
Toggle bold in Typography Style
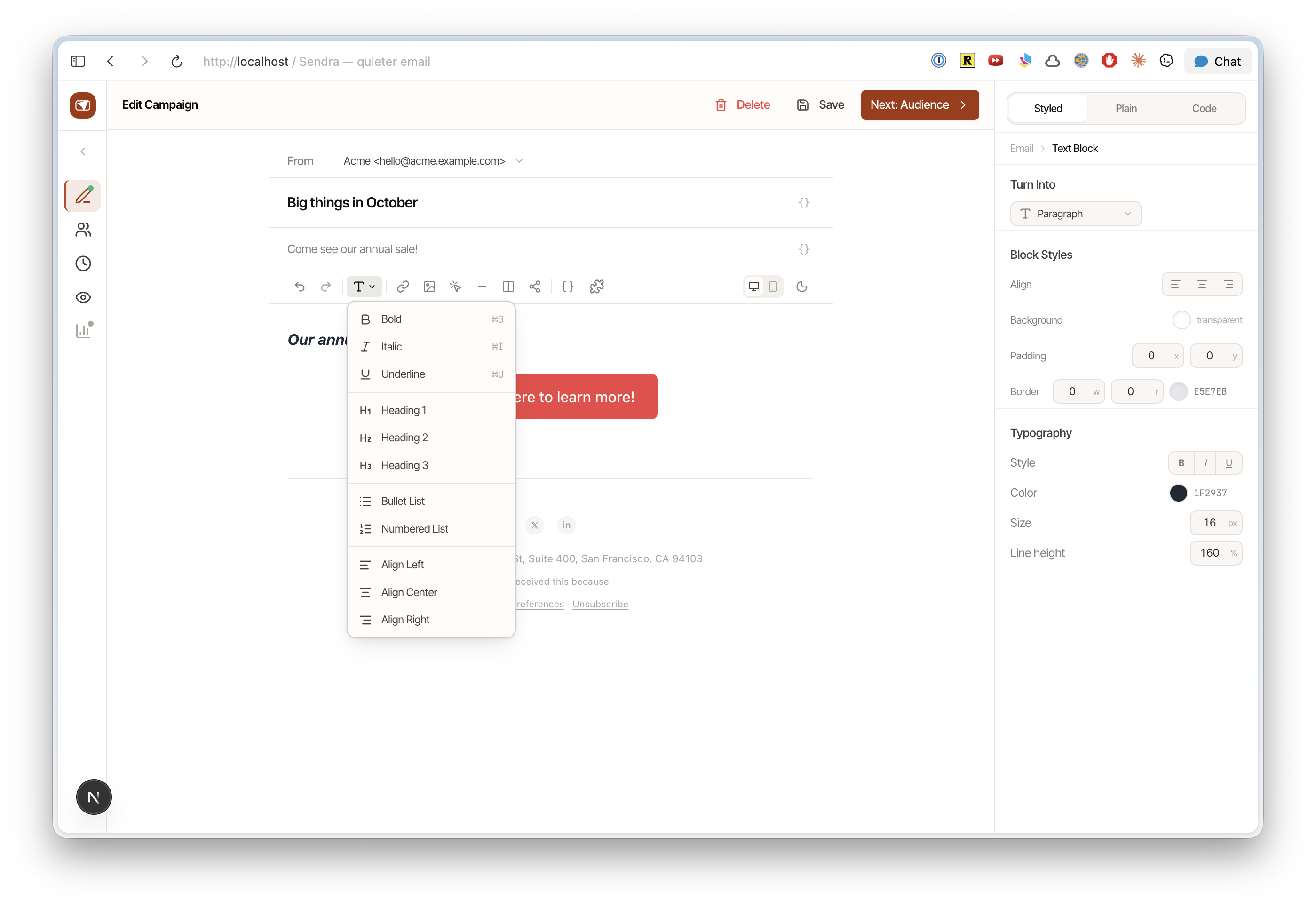(1181, 463)
